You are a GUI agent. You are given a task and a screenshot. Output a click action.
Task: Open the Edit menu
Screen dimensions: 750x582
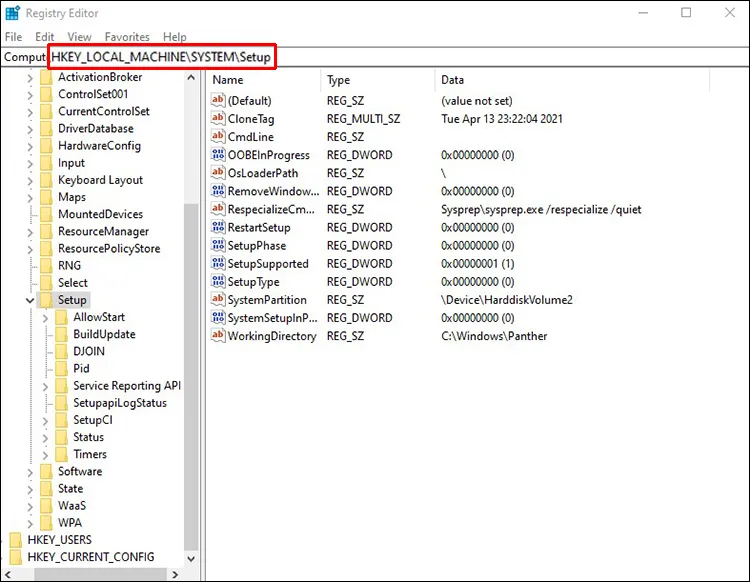44,37
